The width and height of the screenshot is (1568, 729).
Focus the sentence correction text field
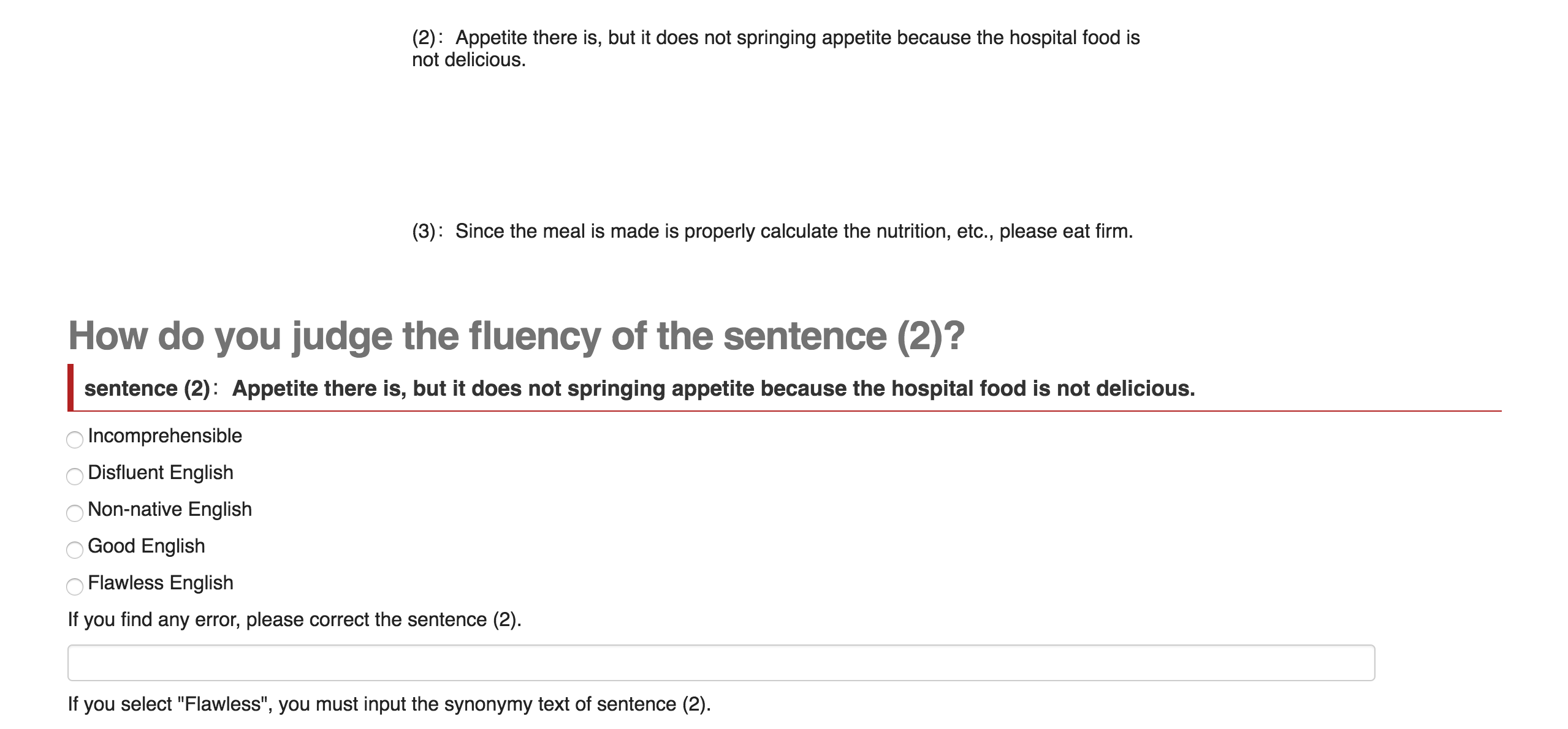[x=721, y=662]
